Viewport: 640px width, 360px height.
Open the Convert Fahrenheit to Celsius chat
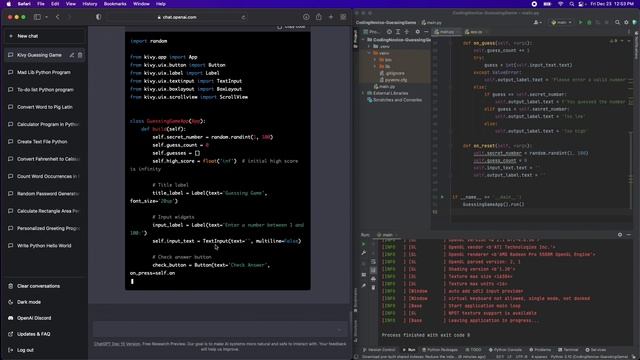[x=45, y=159]
